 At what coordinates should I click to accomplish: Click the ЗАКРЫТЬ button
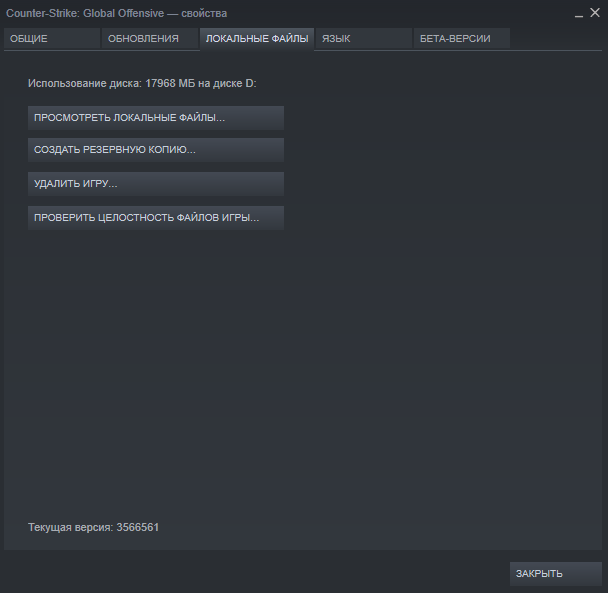[556, 574]
